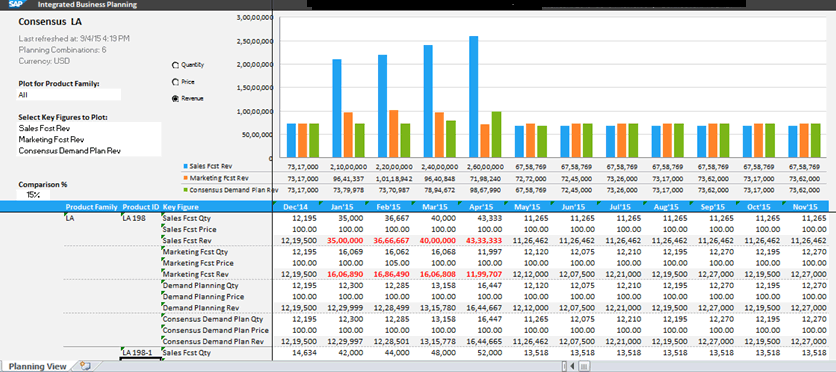This screenshot has width=836, height=372.
Task: Insert a new worksheet next to Planning View
Action: pyautogui.click(x=85, y=366)
